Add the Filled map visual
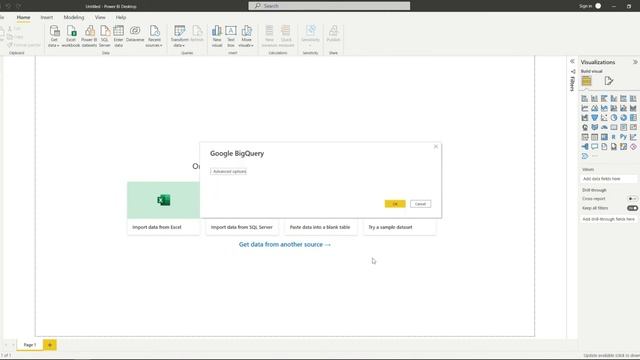The height and width of the screenshot is (360, 640). pyautogui.click(x=594, y=127)
